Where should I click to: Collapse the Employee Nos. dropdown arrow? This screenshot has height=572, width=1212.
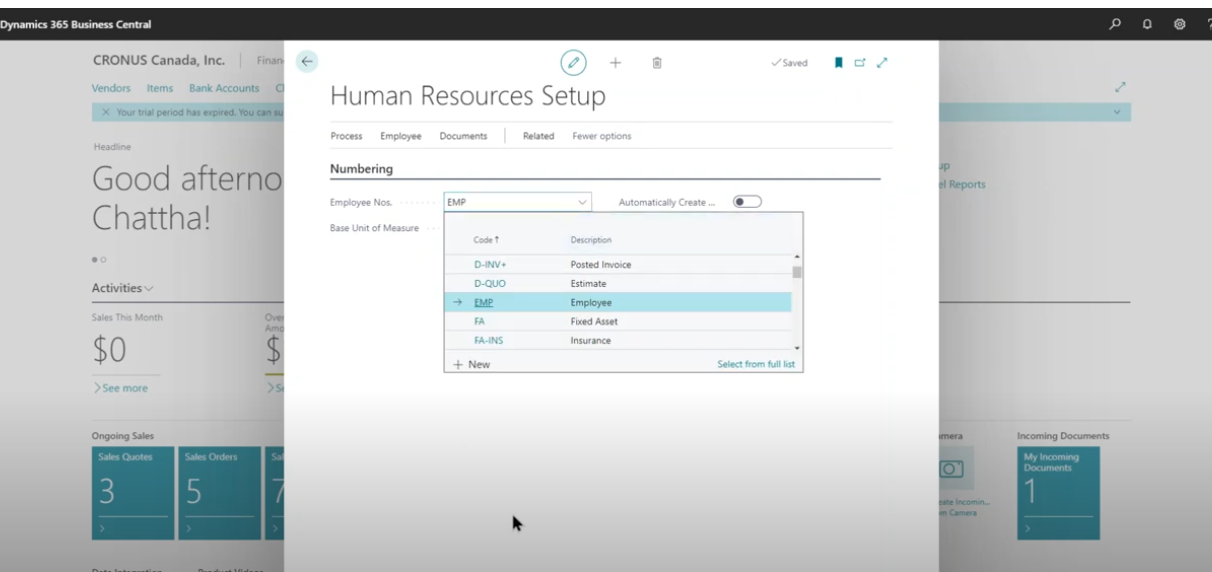tap(582, 202)
